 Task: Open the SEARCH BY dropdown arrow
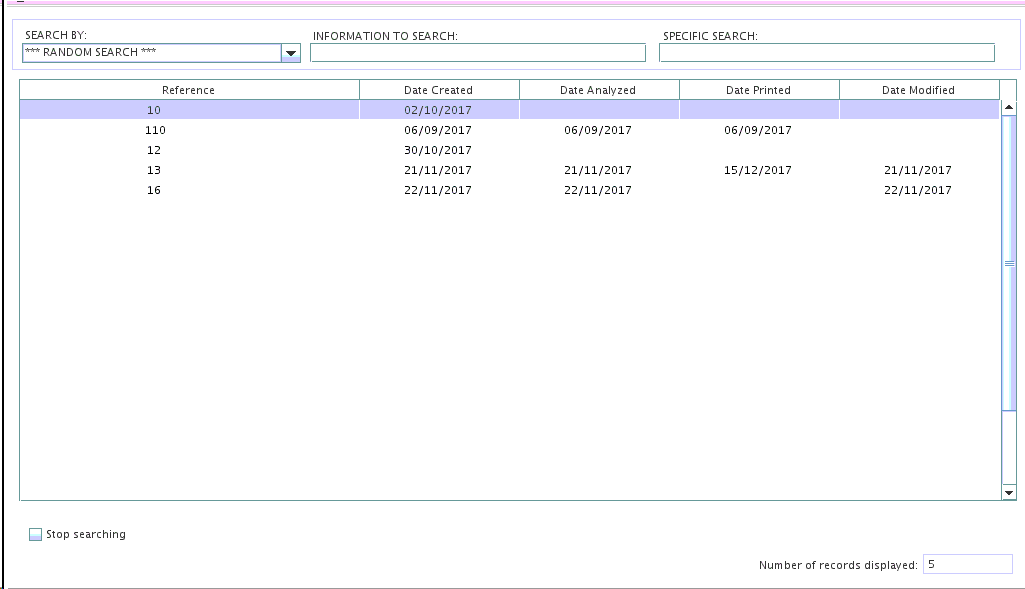[x=291, y=53]
